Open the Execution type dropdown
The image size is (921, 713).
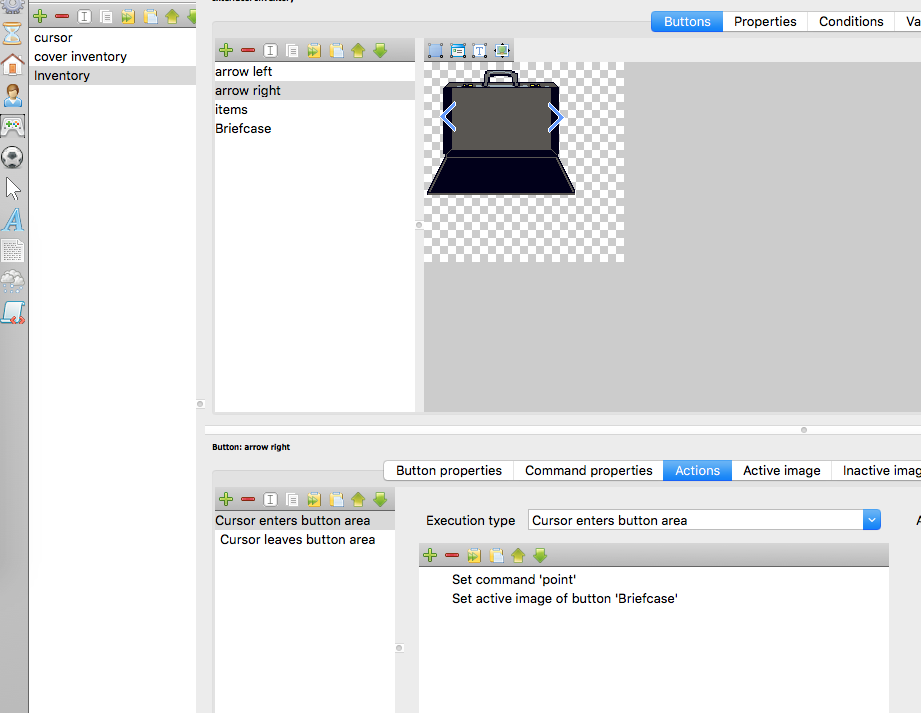872,520
